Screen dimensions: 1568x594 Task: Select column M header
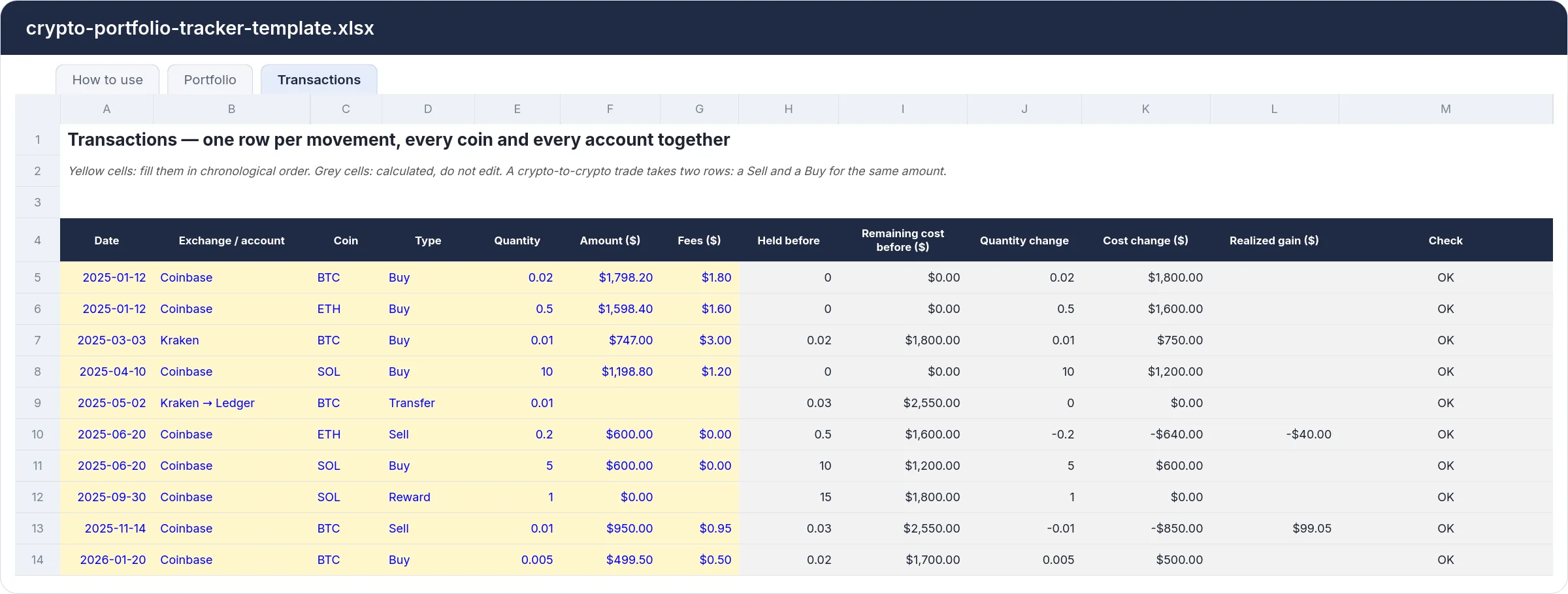pos(1445,109)
